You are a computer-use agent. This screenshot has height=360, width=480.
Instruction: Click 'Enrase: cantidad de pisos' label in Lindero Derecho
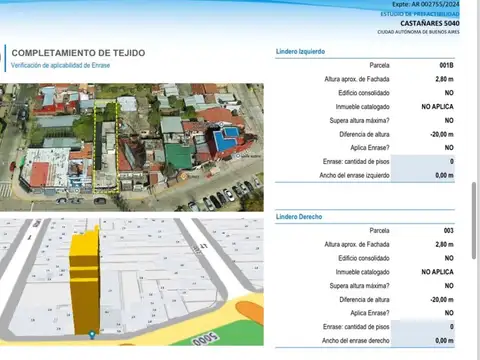[356, 327]
